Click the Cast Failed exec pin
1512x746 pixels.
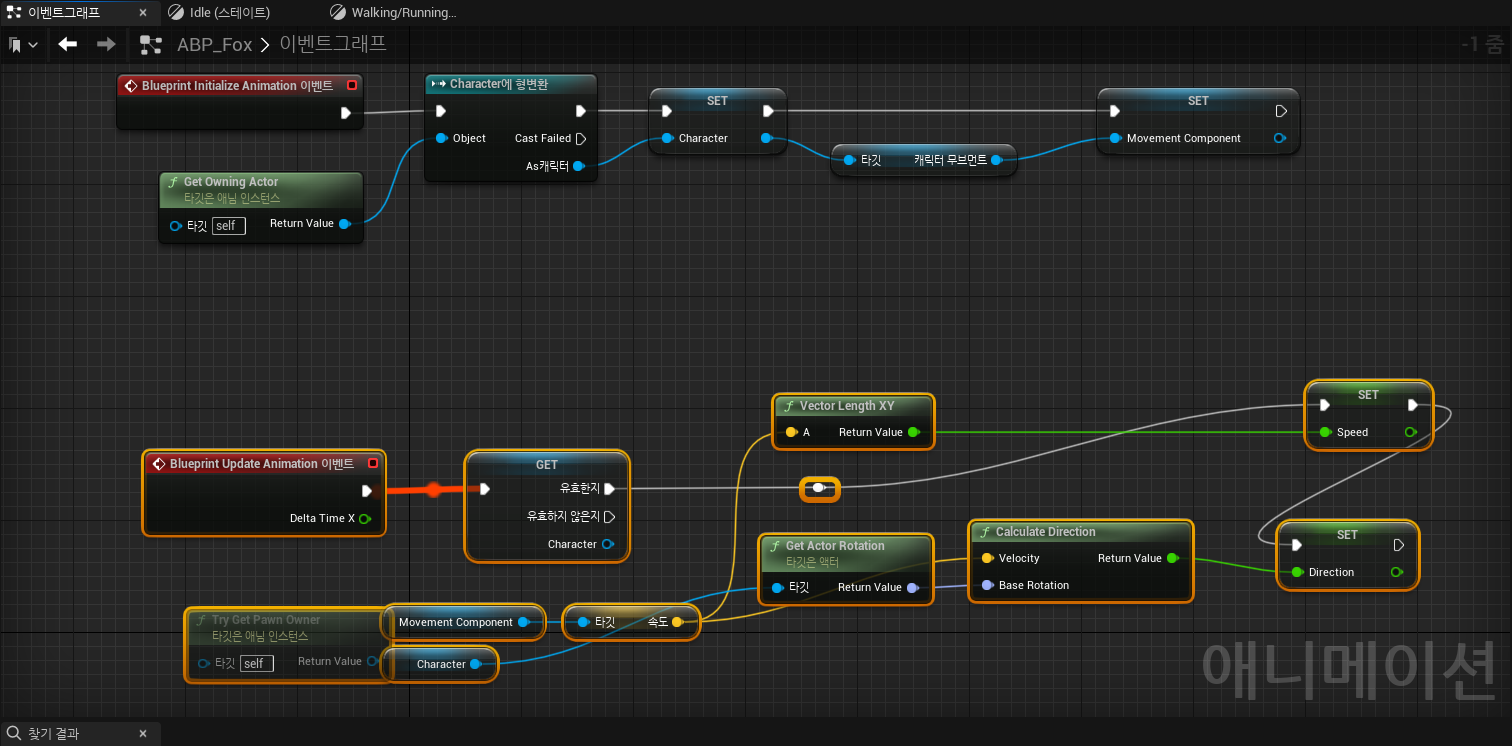(x=581, y=138)
